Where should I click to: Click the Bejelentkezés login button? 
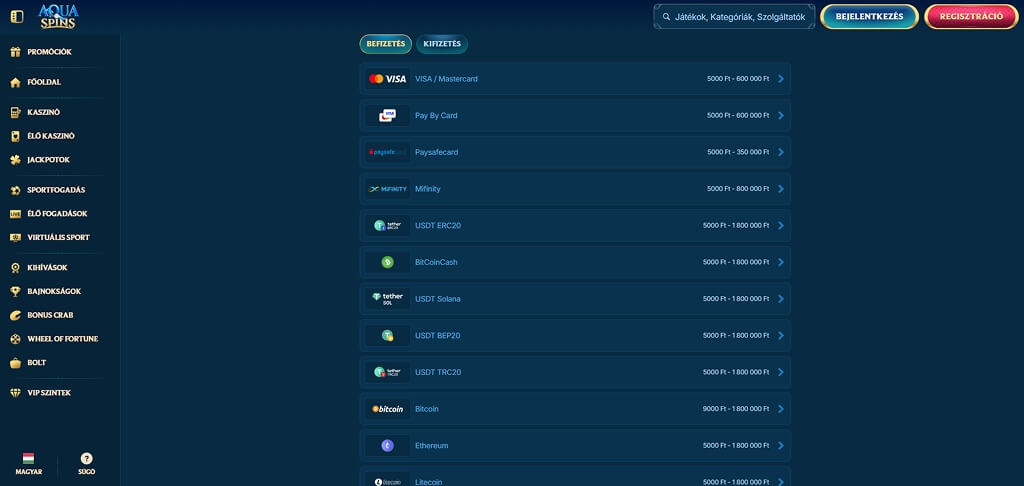pos(869,17)
